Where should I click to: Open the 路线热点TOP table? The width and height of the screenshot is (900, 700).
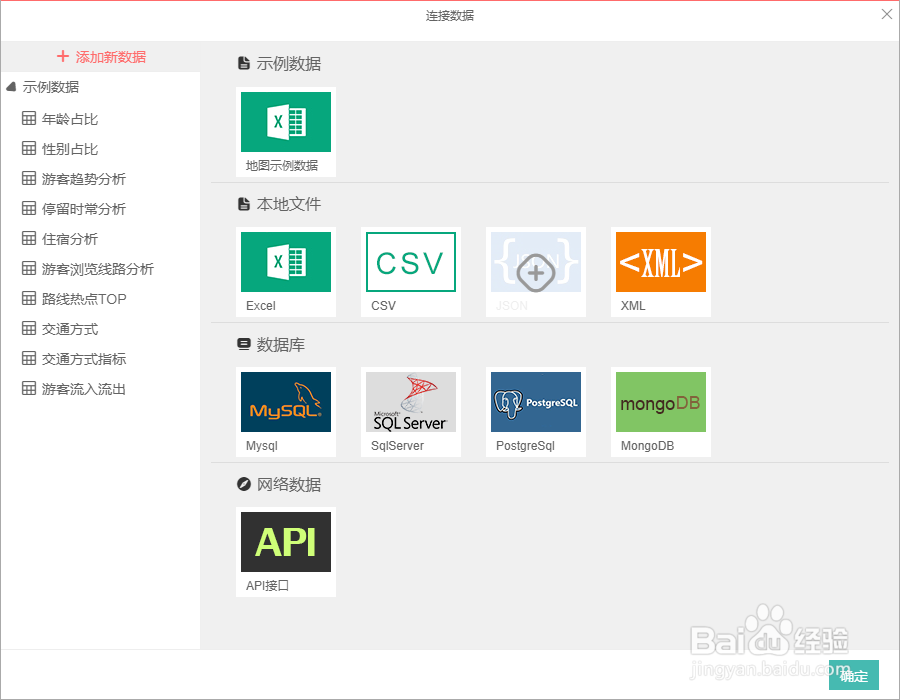(x=84, y=299)
